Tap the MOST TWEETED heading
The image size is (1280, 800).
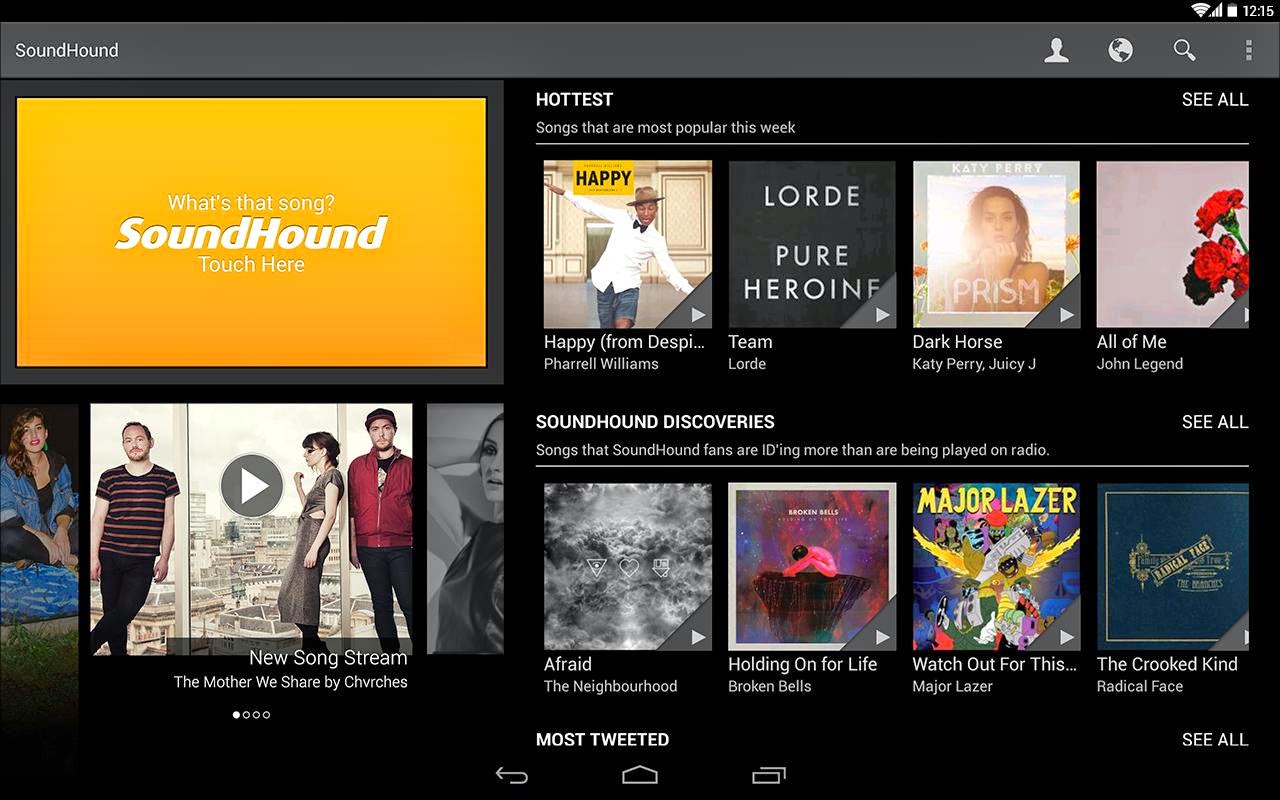click(602, 739)
